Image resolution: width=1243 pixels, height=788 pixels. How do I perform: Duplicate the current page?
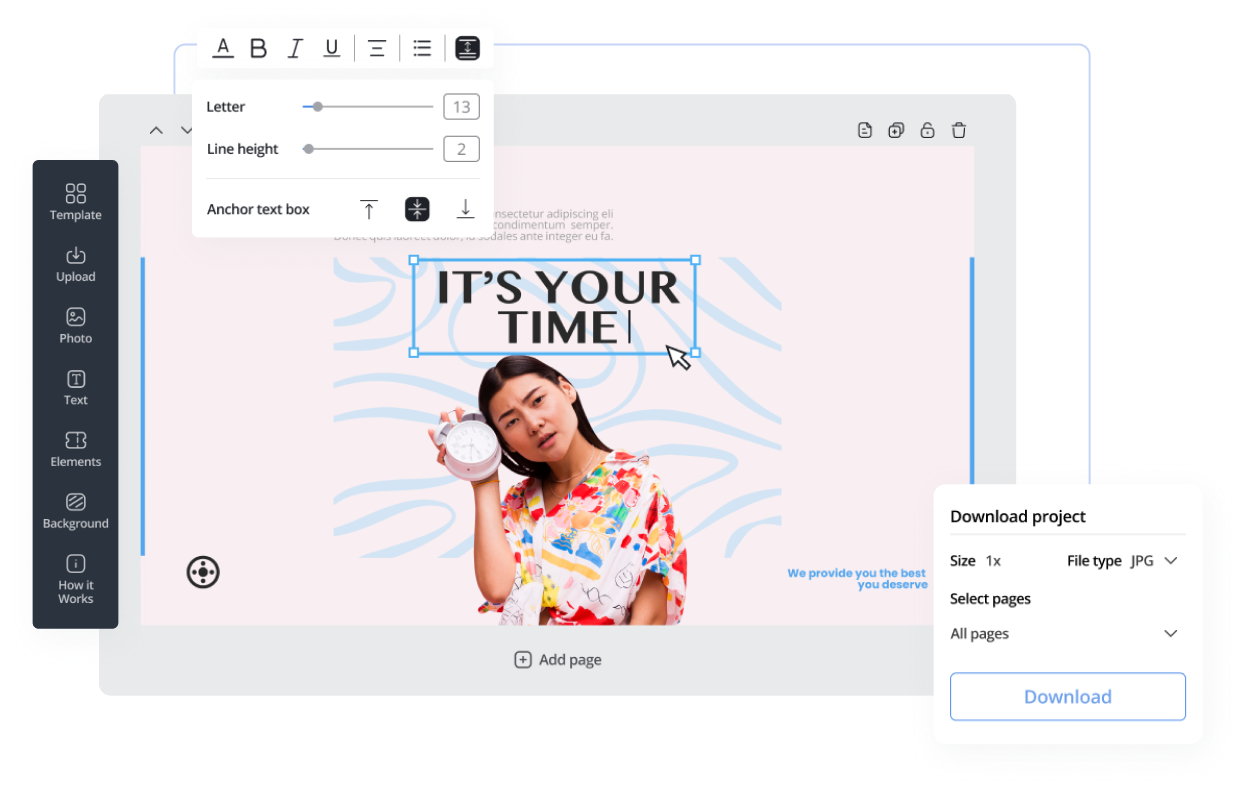click(x=896, y=130)
